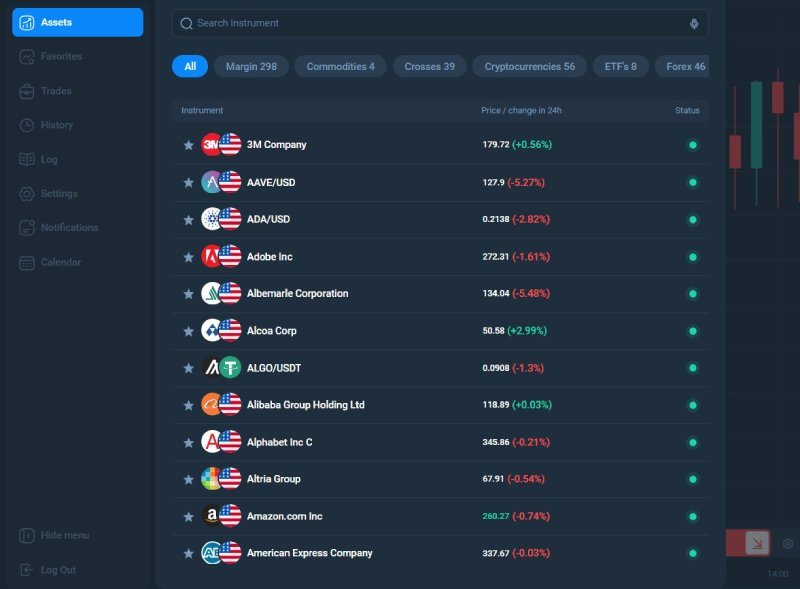Select the Adobe Inc instrument name
Screen dimensions: 800x589
[269, 257]
